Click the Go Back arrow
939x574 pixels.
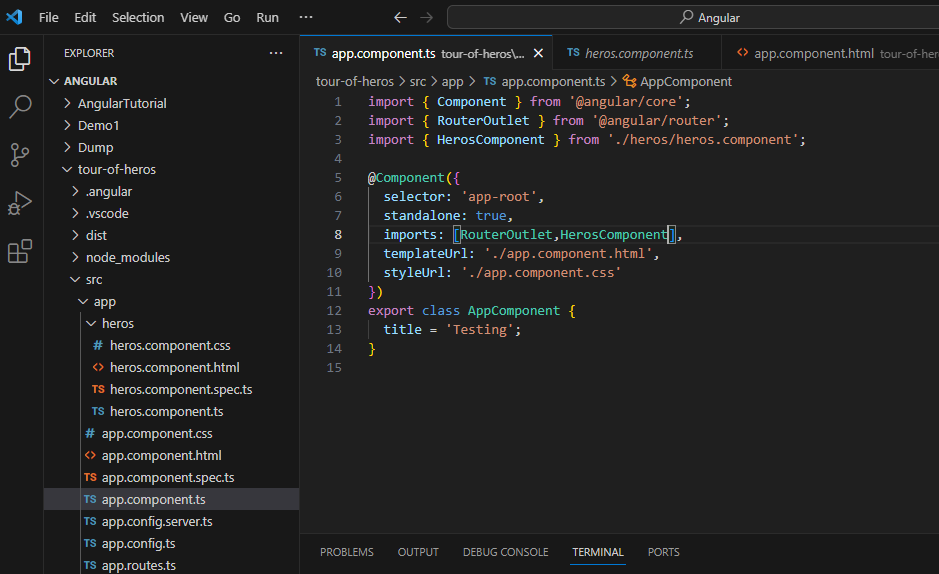click(400, 17)
